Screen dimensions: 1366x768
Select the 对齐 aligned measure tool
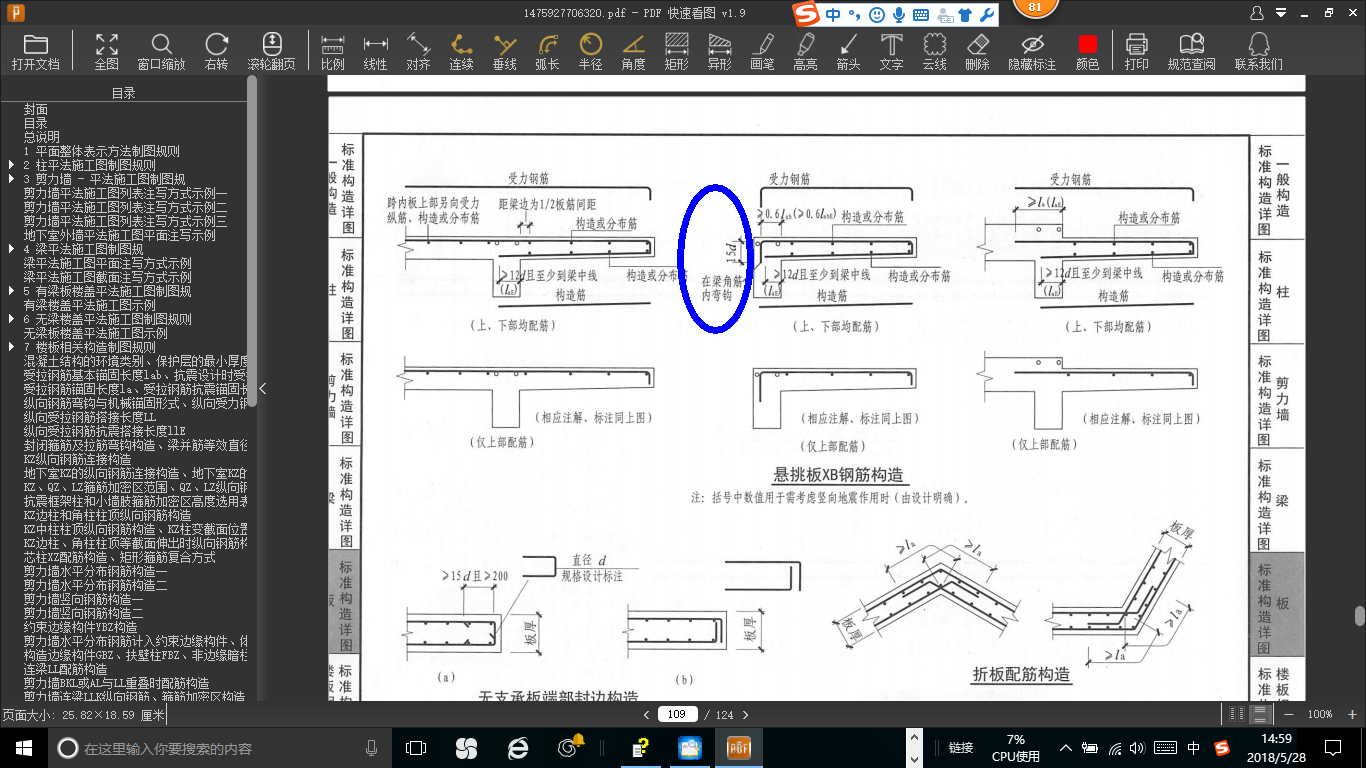[x=419, y=51]
